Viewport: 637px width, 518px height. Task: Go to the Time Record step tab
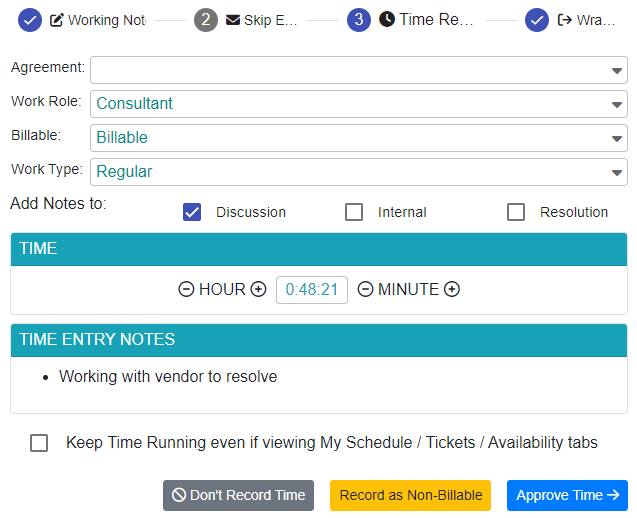[410, 20]
